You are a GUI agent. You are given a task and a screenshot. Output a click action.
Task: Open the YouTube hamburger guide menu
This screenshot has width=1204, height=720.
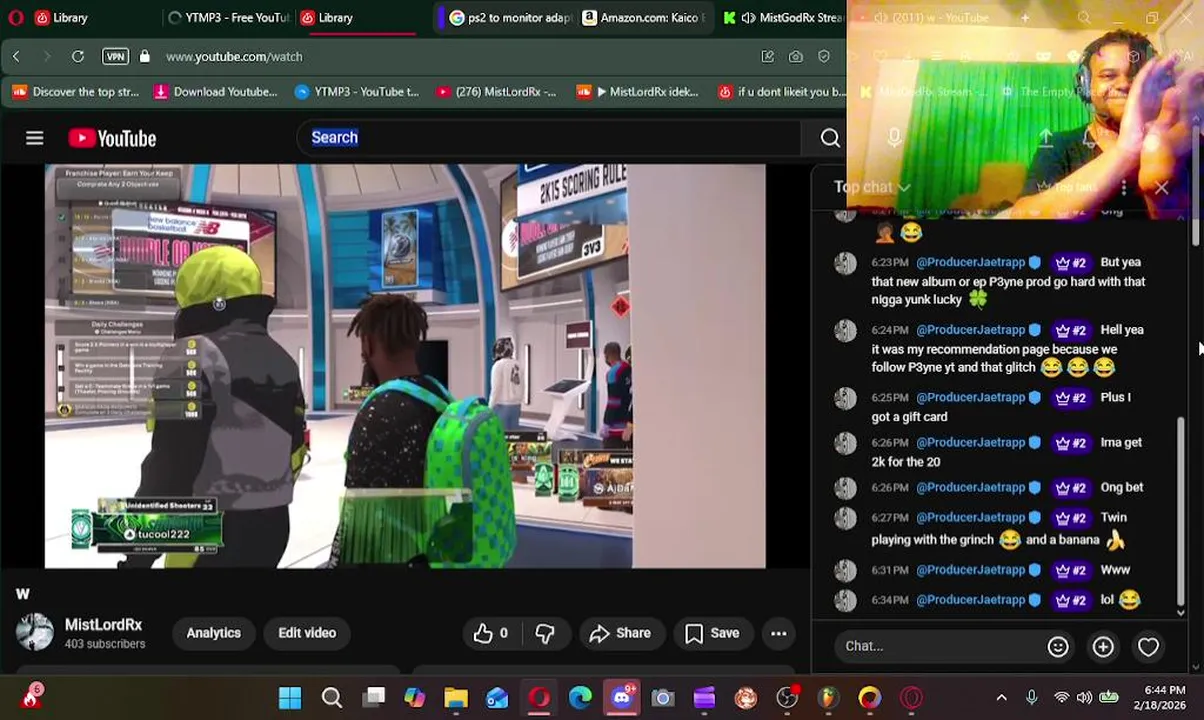click(x=35, y=138)
